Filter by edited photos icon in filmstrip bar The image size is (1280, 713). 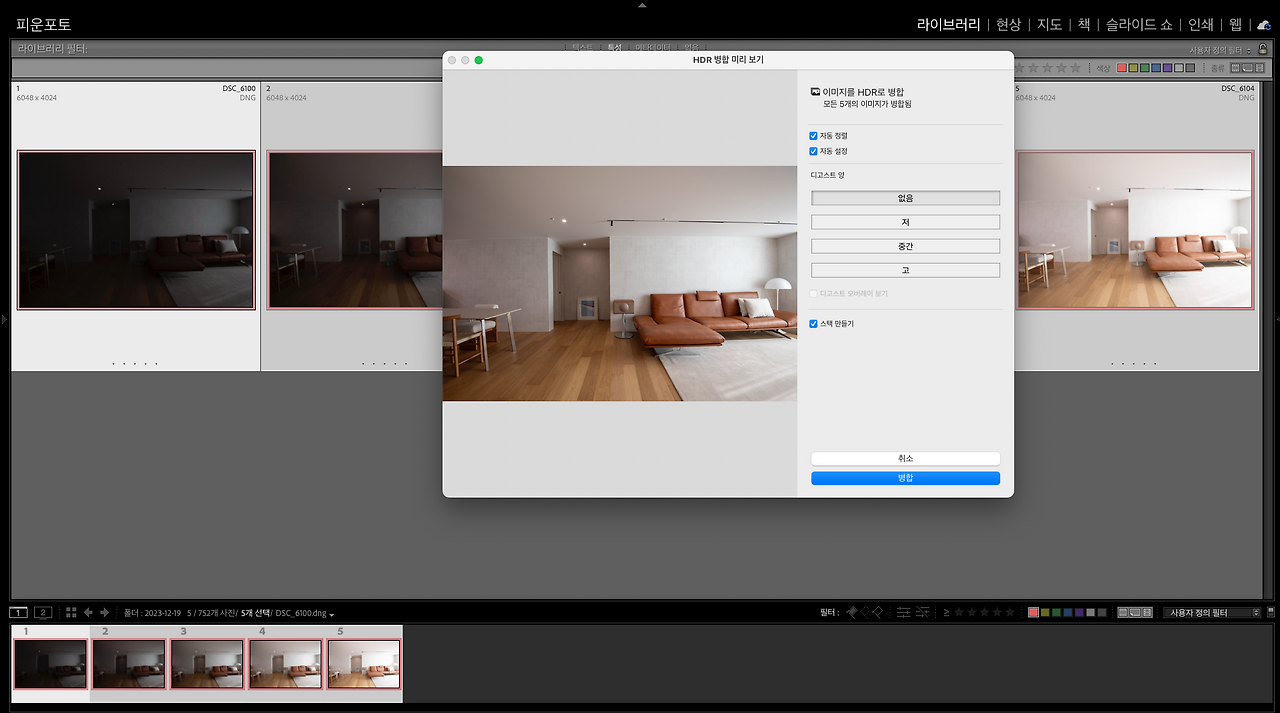[x=903, y=612]
